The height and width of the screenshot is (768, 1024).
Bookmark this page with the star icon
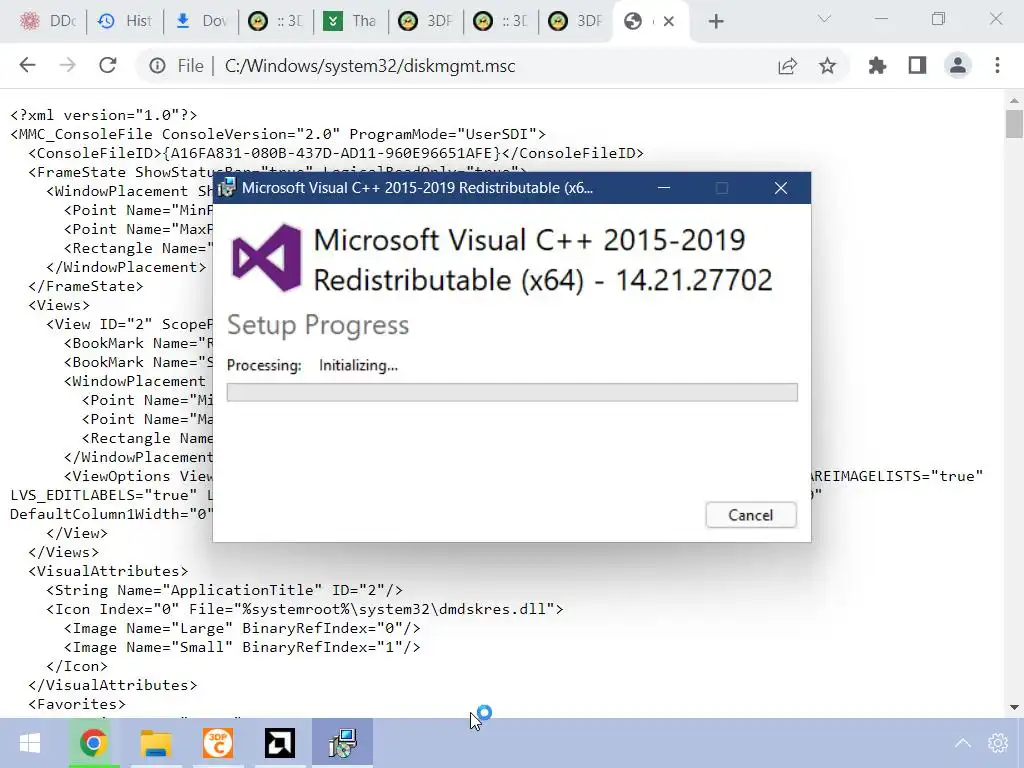click(x=827, y=66)
